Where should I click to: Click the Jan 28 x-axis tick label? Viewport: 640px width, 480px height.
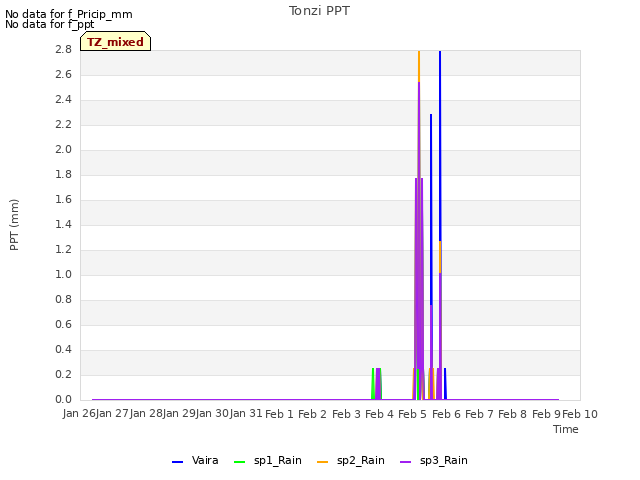pos(146,413)
